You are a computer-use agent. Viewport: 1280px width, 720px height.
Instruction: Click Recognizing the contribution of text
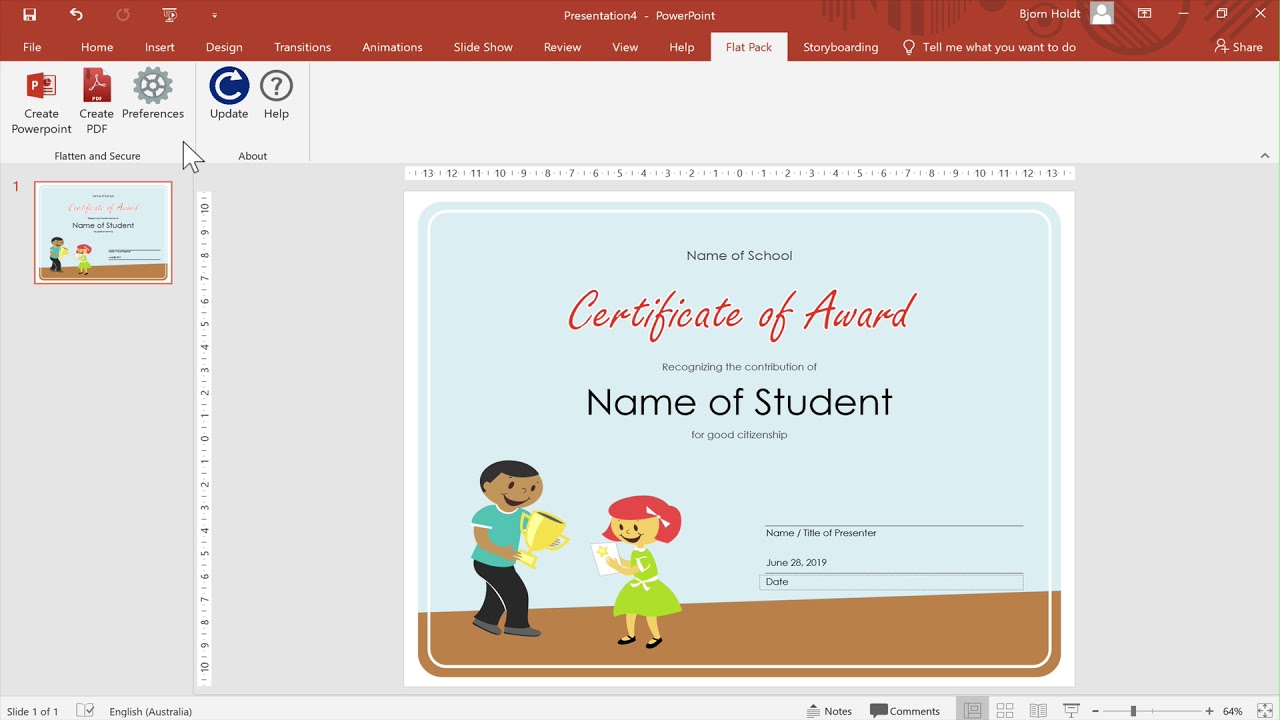pos(739,367)
